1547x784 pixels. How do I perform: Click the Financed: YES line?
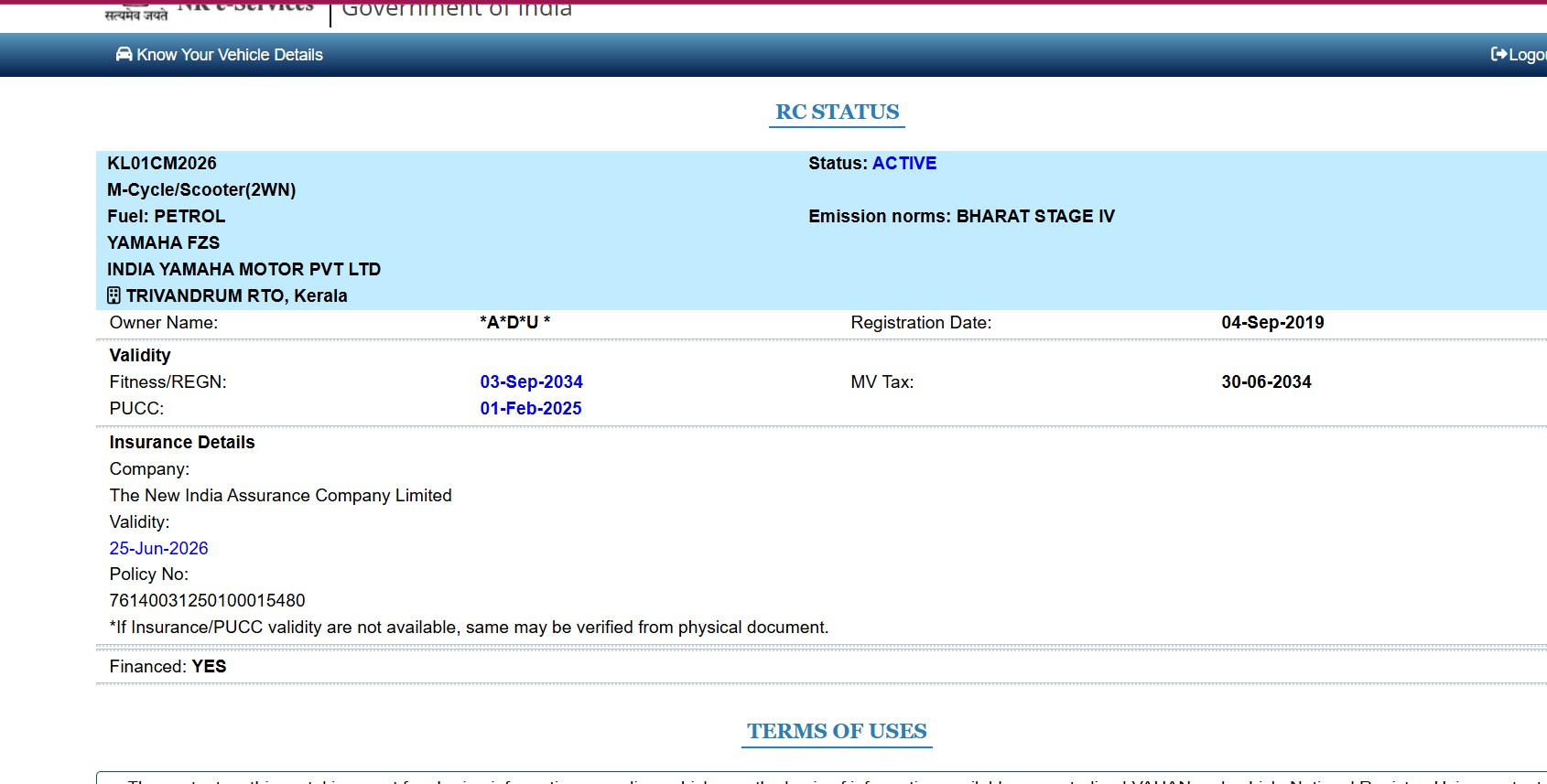[x=168, y=666]
